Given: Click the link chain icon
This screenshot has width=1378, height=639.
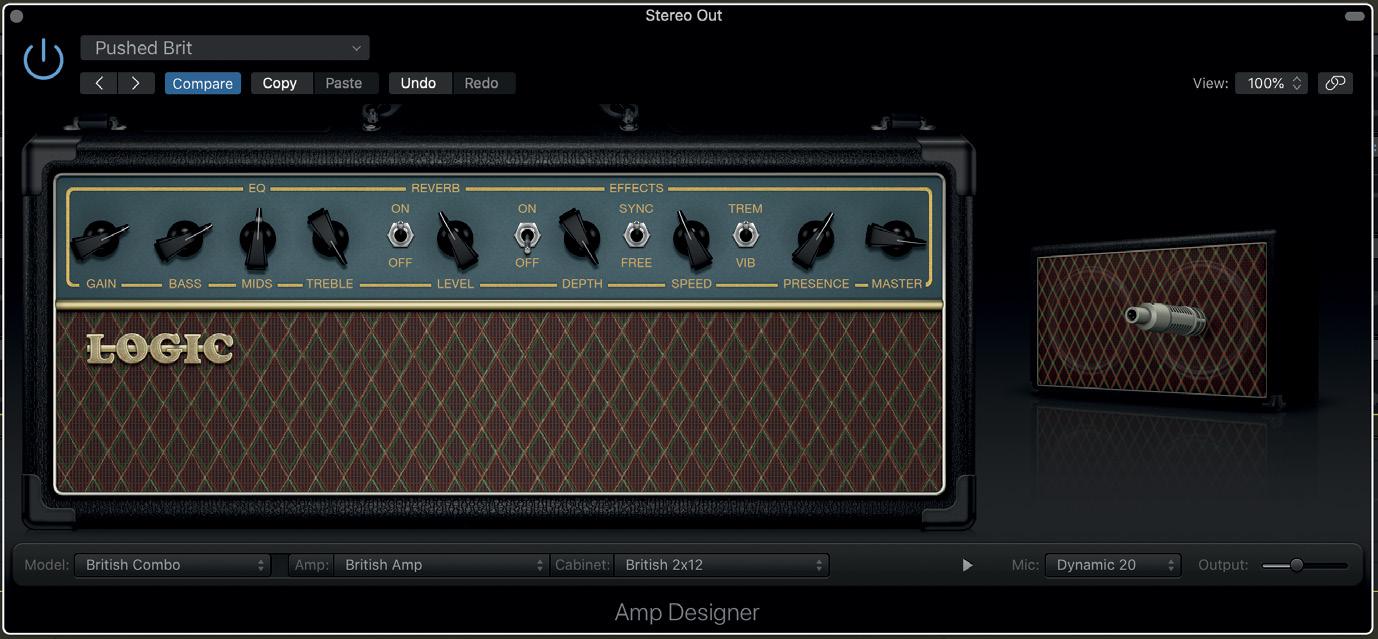Looking at the screenshot, I should pyautogui.click(x=1335, y=83).
